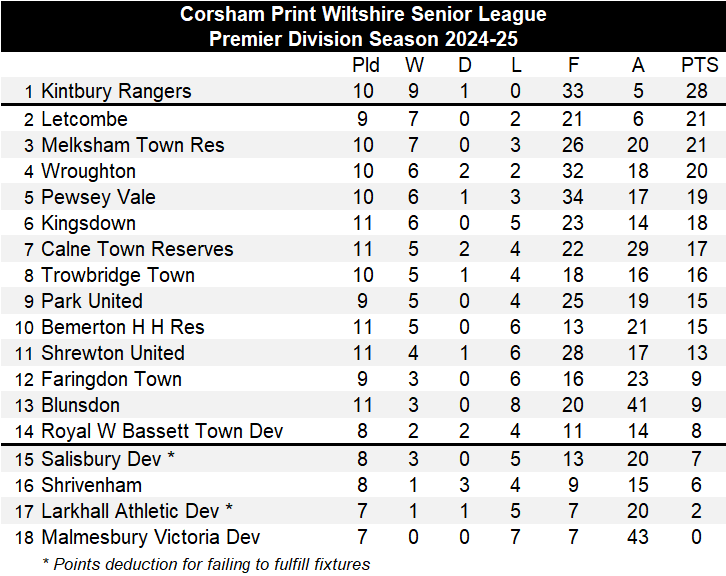
Task: Click the Kintbury Rangers team name
Action: (116, 91)
